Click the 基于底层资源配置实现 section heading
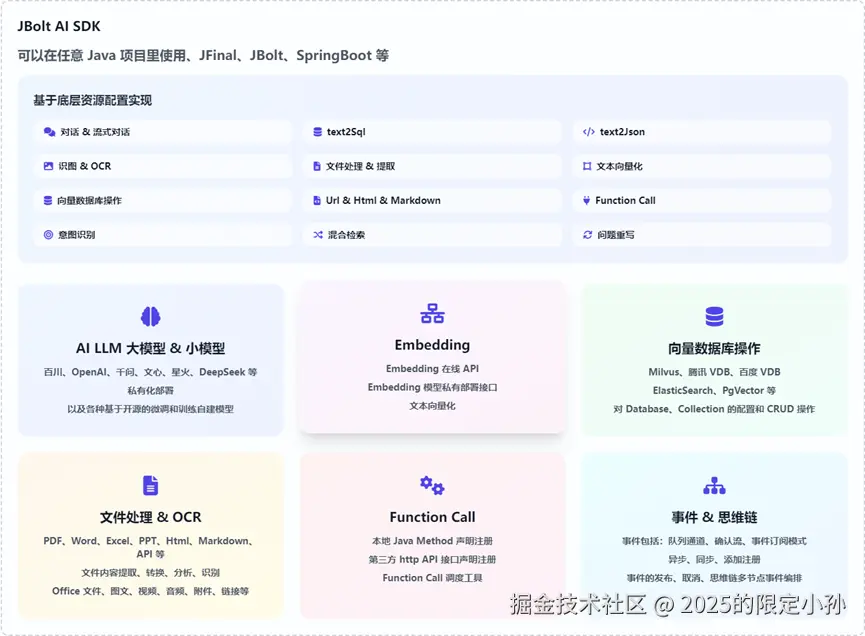 (x=93, y=100)
